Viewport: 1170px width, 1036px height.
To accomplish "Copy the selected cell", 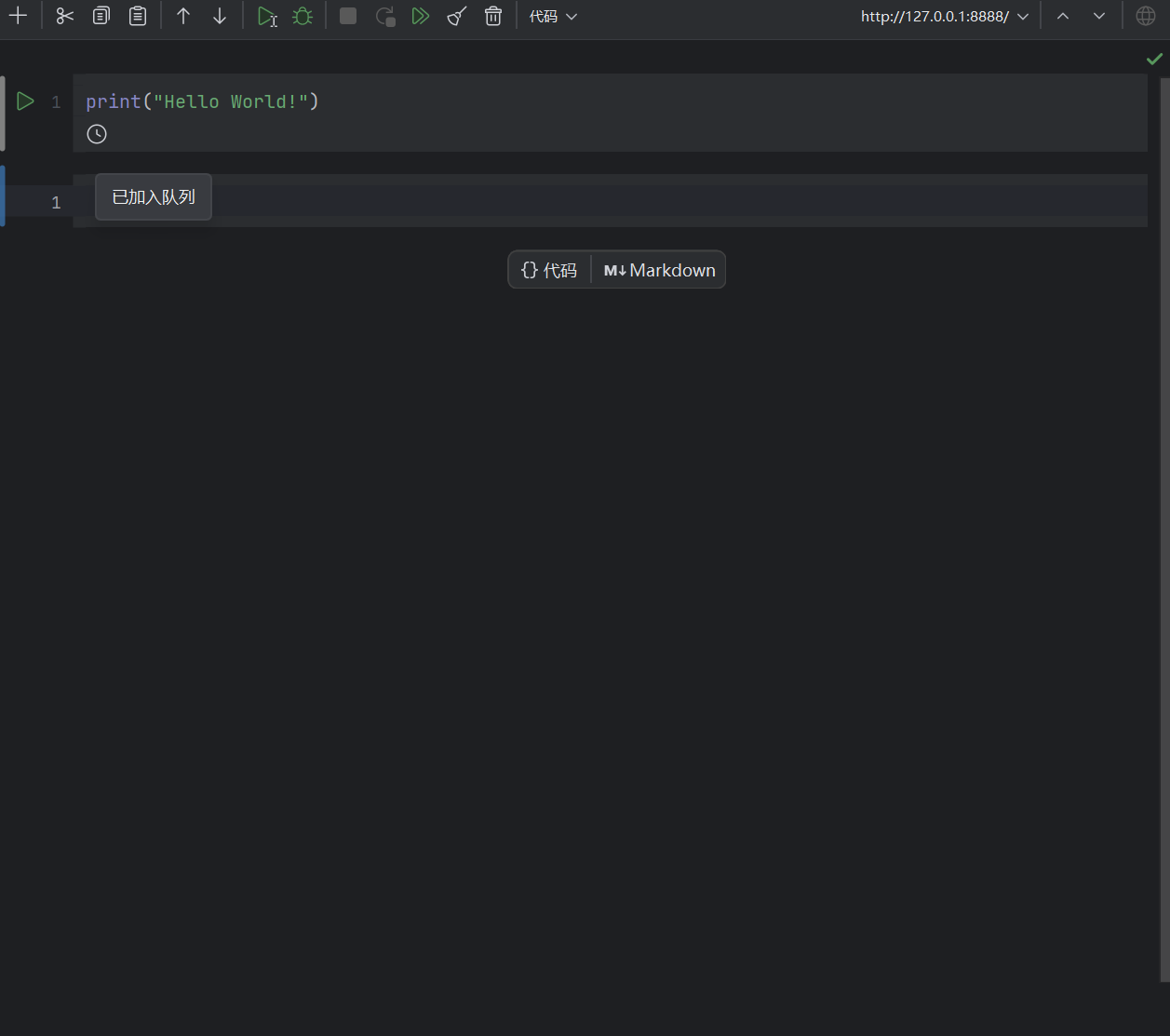I will 101,16.
